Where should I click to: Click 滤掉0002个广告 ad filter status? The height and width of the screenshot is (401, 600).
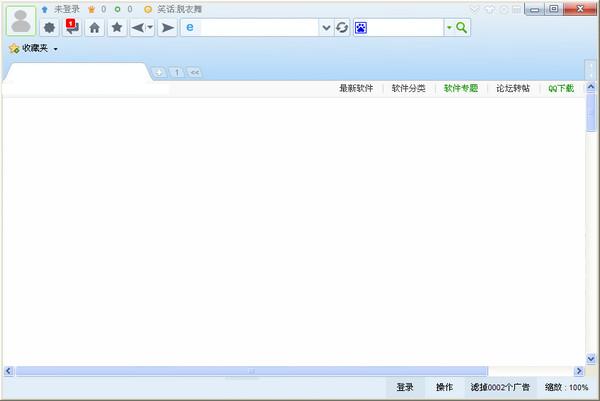[x=500, y=387]
